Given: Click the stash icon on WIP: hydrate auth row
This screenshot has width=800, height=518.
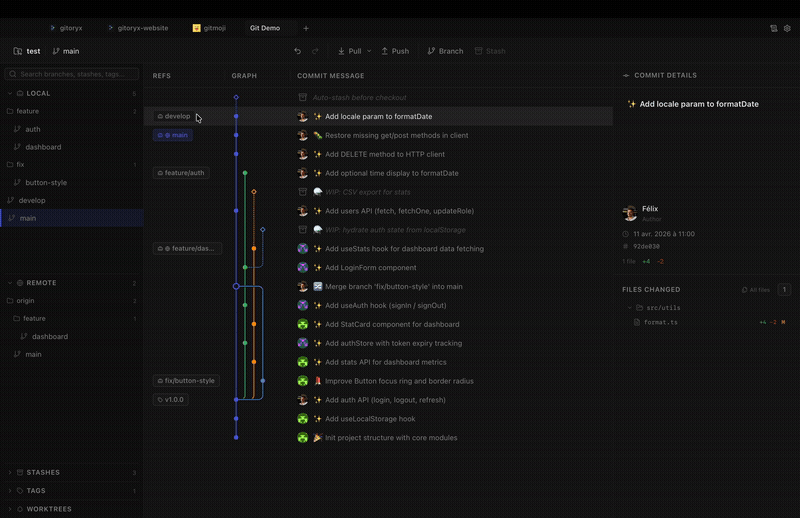Looking at the screenshot, I should [x=303, y=230].
